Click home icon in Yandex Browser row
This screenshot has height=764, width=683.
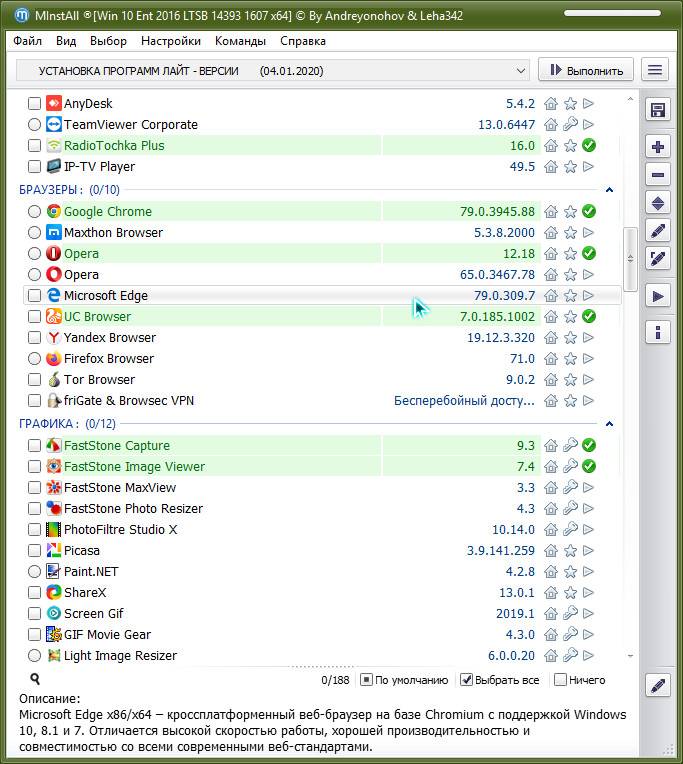coord(551,338)
